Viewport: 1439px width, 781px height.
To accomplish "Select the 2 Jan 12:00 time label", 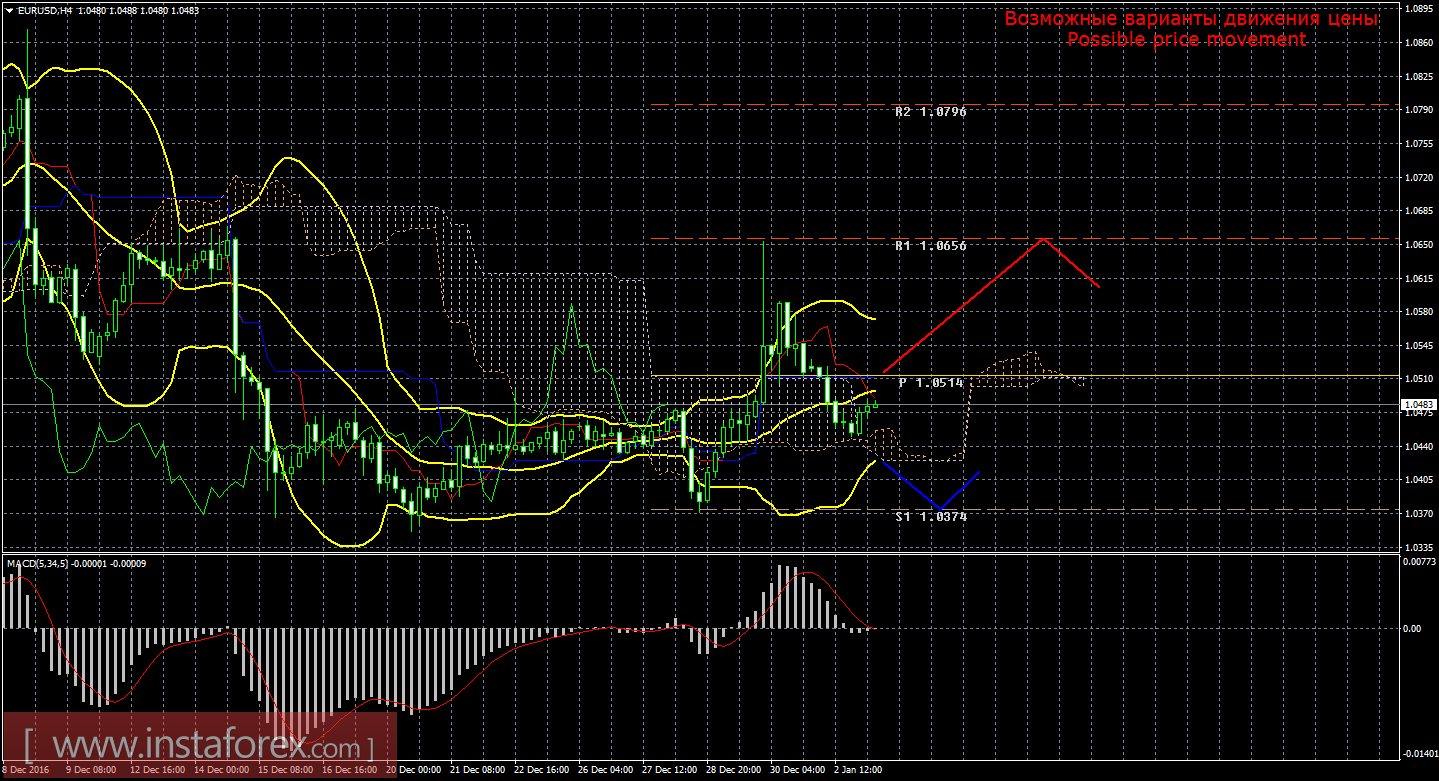I will [x=857, y=771].
